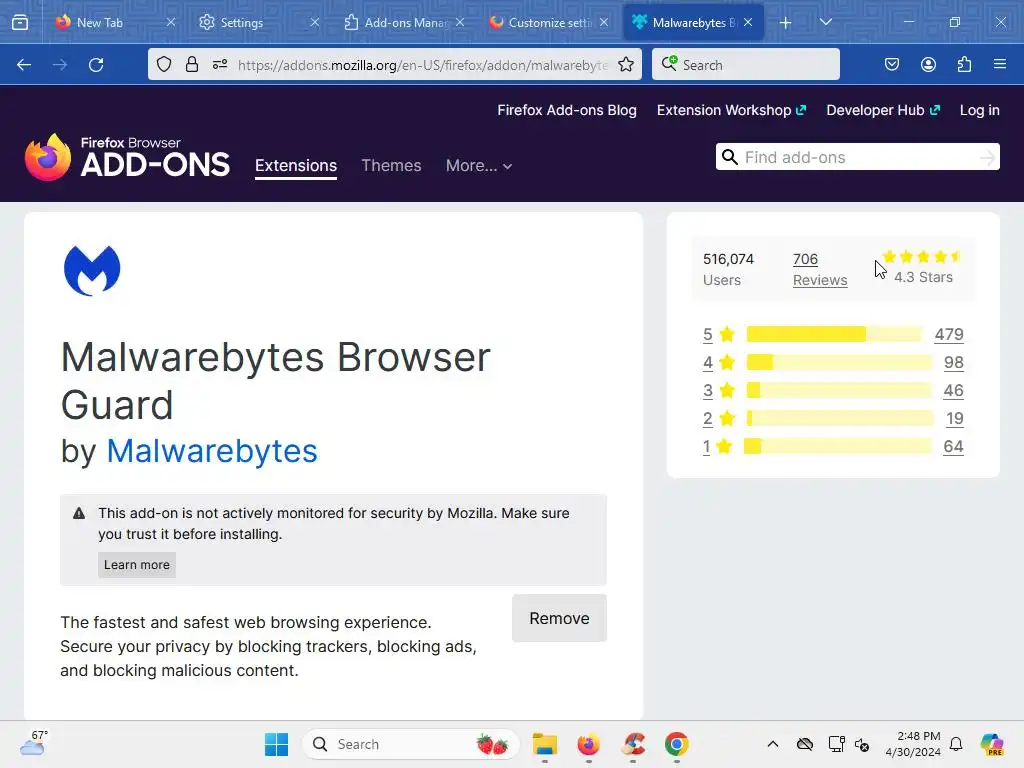The width and height of the screenshot is (1024, 768).
Task: Open the 19 two-star review count
Action: pyautogui.click(x=955, y=419)
